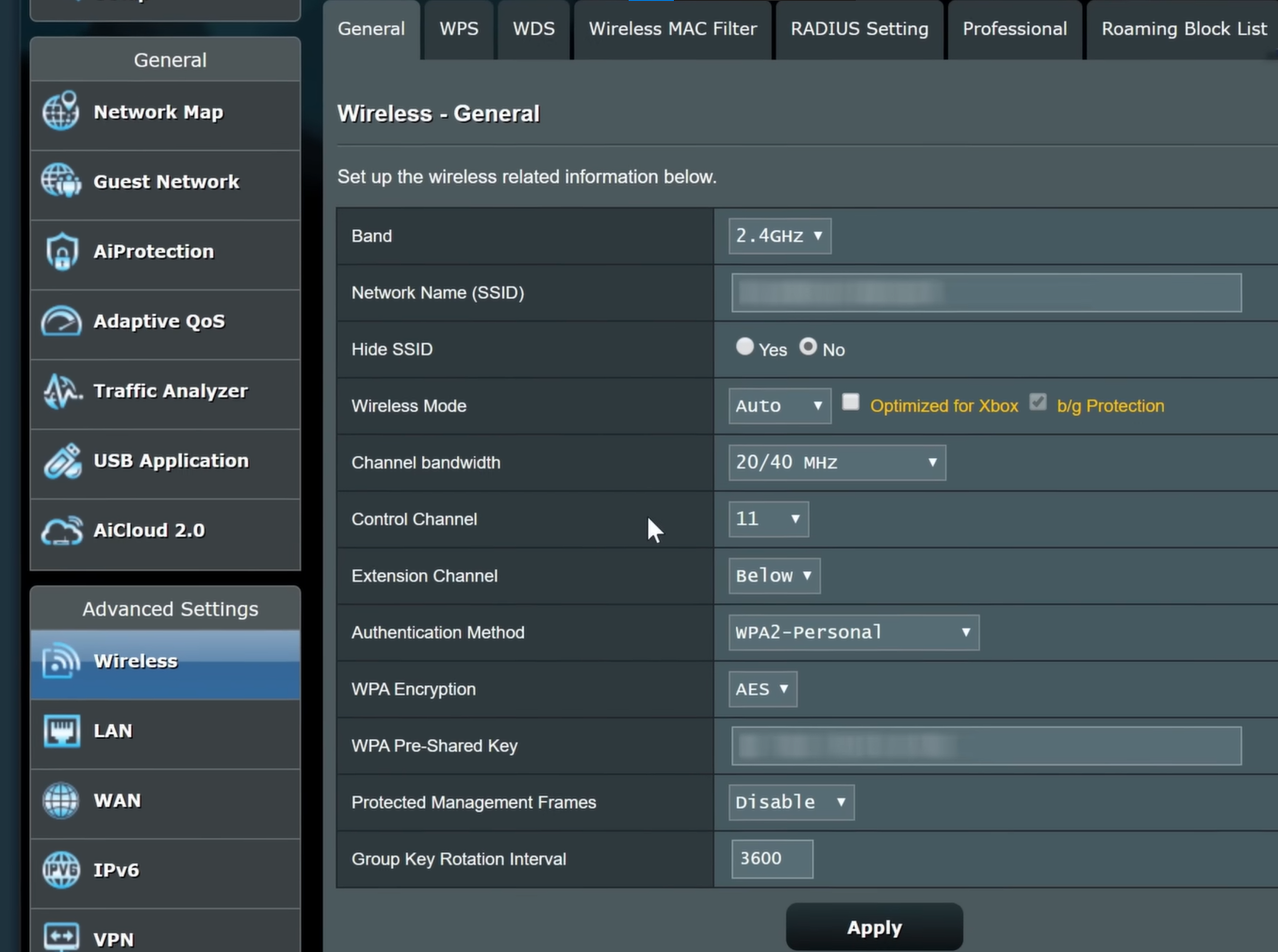Click the Apply button
1278x952 pixels.
pyautogui.click(x=874, y=927)
